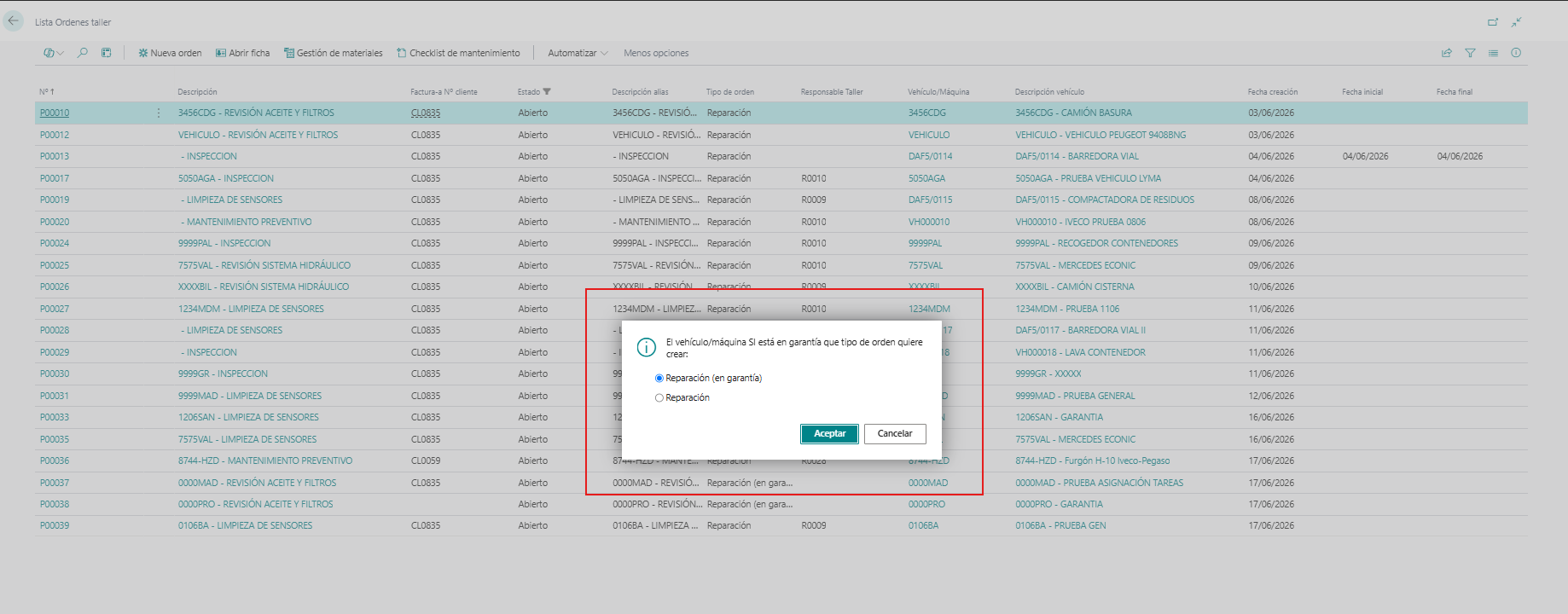Toggle the filter pane funnel icon
This screenshot has width=1568, height=614.
pos(1470,53)
